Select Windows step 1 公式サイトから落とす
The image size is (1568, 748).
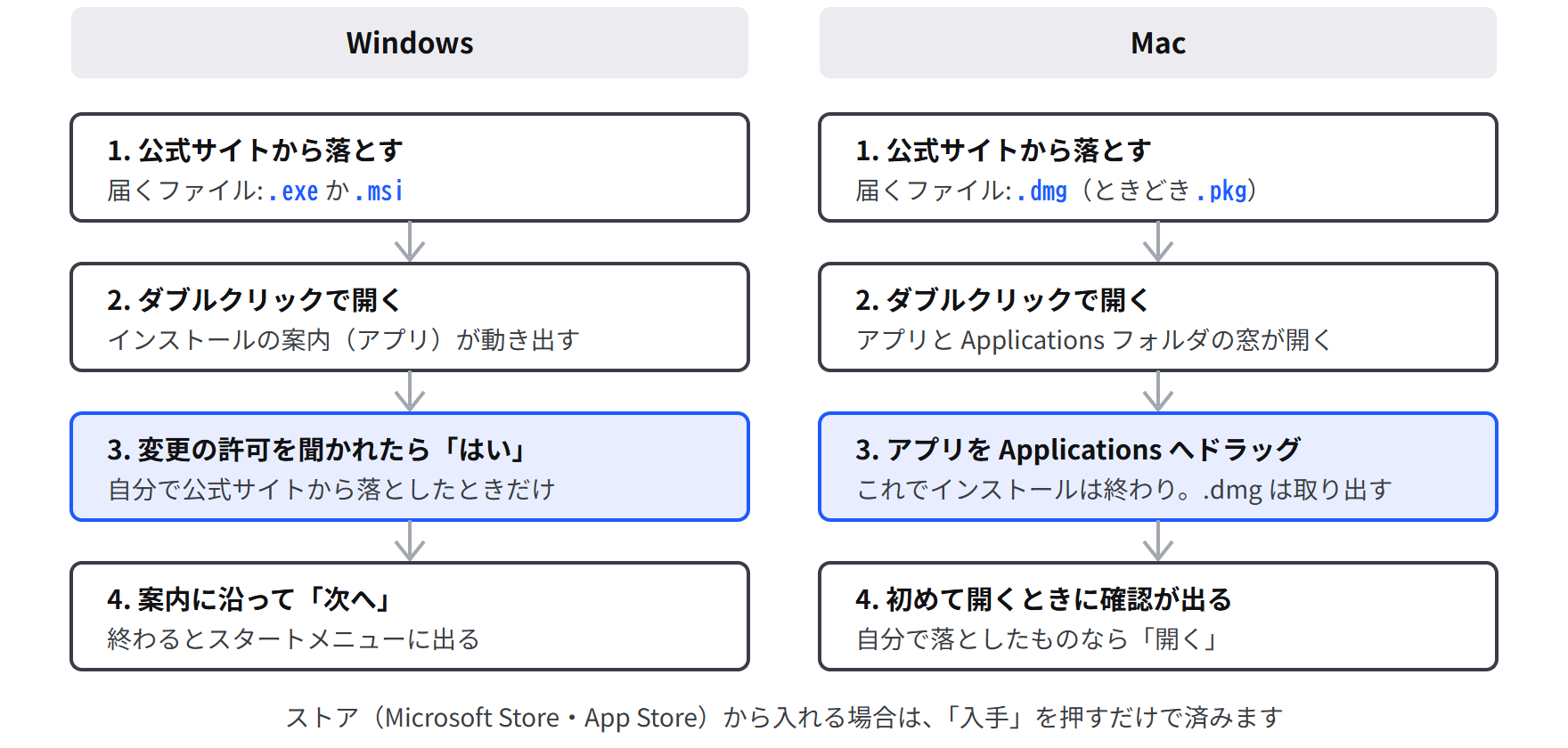coord(410,167)
